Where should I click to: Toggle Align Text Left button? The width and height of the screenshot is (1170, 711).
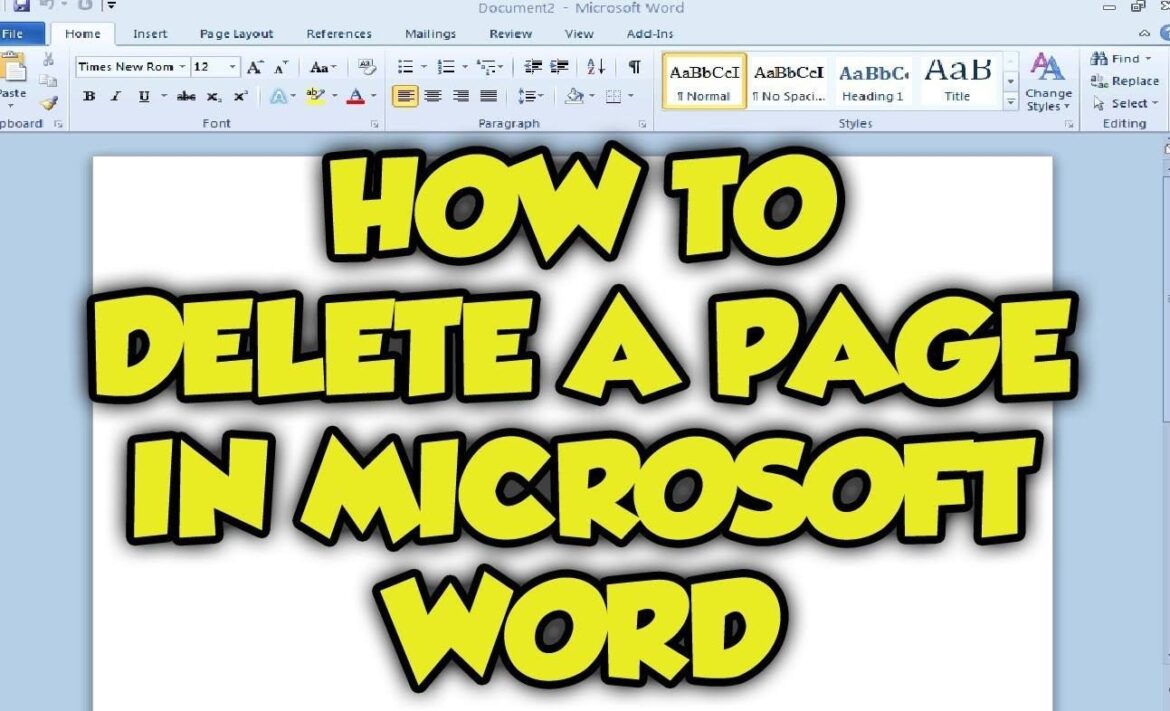pos(405,97)
